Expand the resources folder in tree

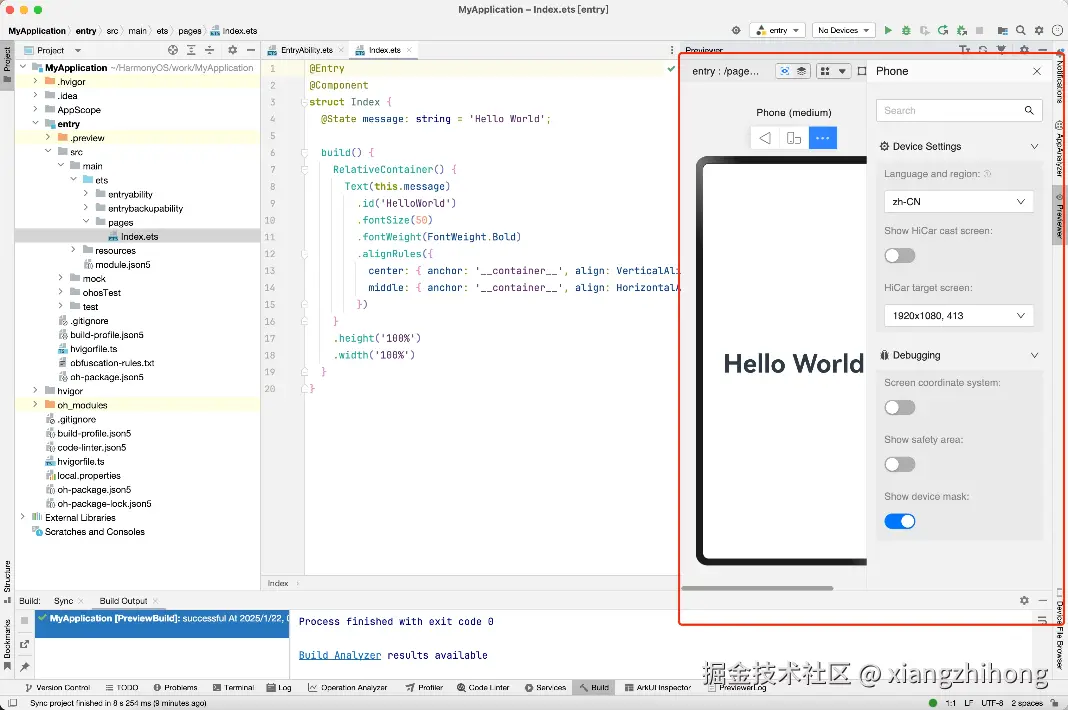click(73, 250)
